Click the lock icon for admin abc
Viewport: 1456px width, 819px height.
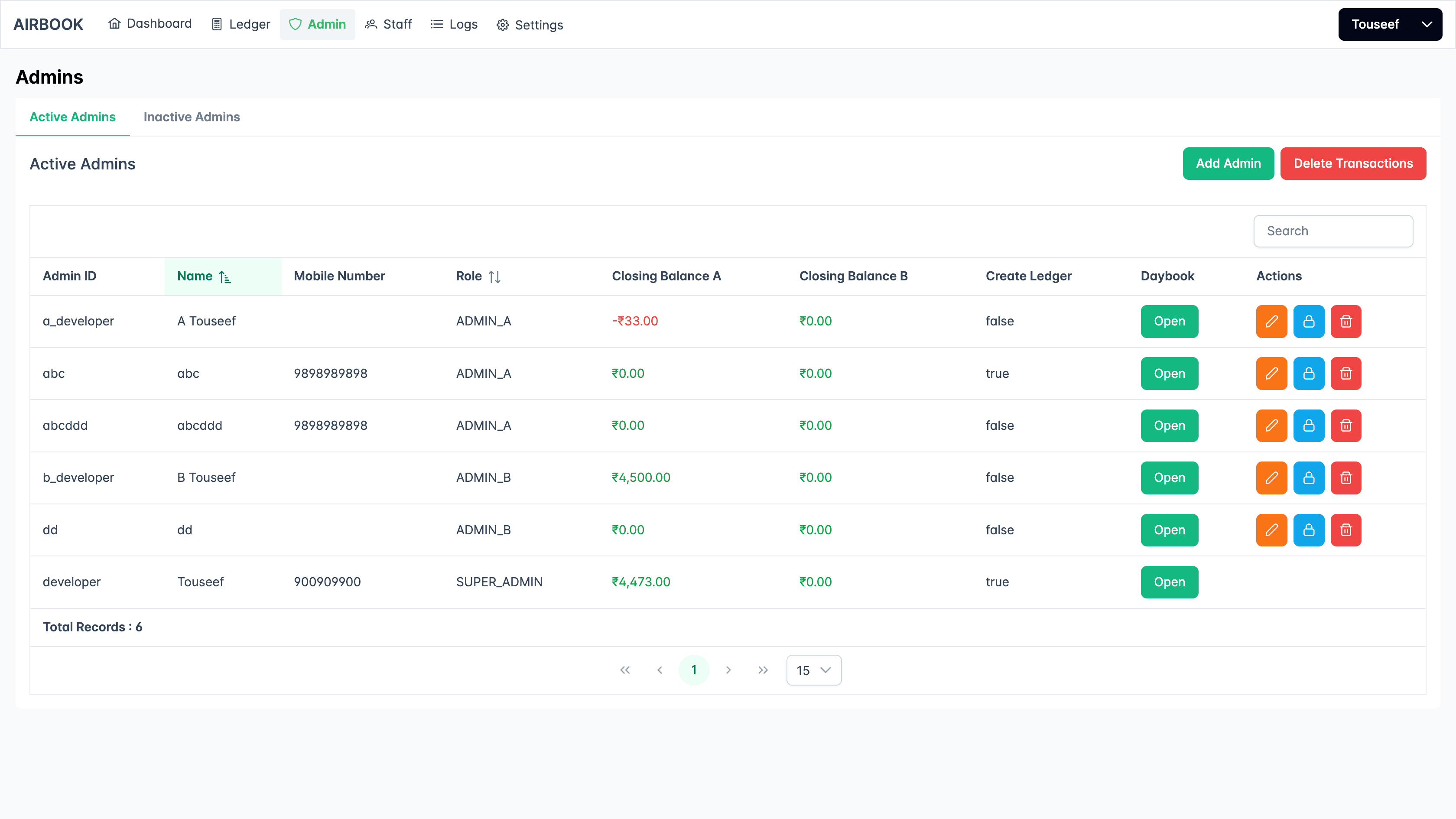(x=1309, y=373)
